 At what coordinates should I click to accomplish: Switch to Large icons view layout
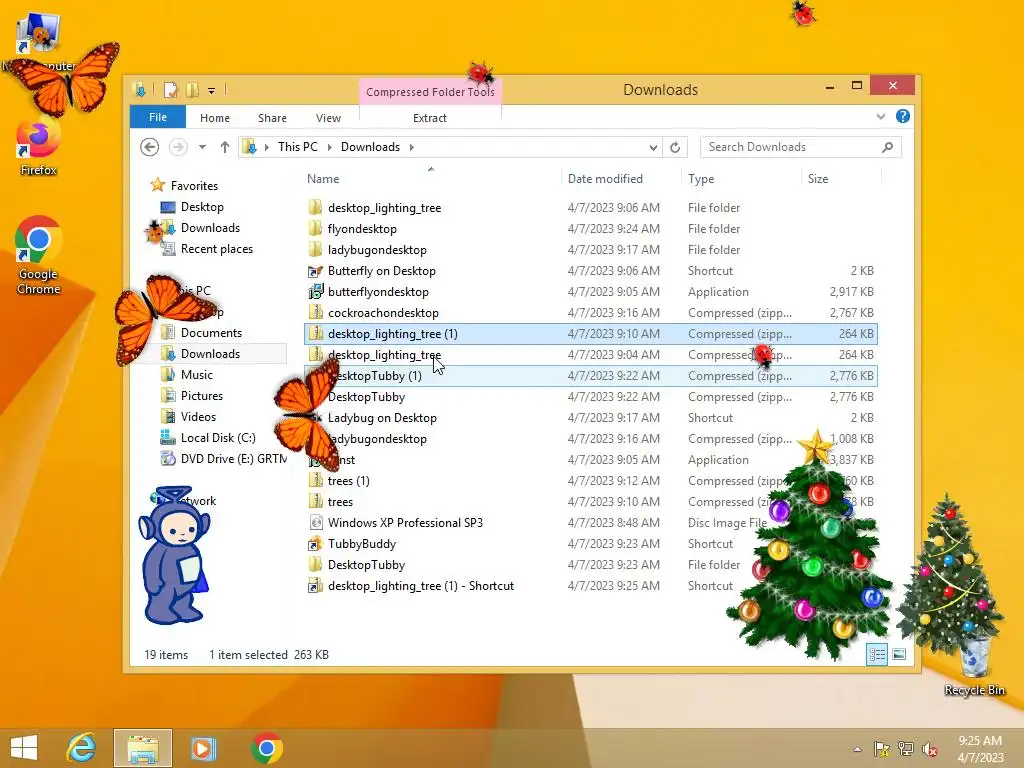899,654
